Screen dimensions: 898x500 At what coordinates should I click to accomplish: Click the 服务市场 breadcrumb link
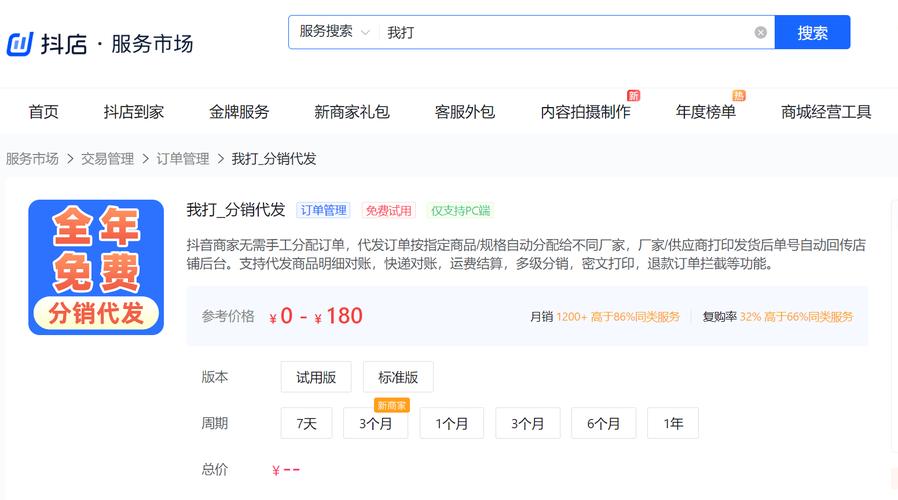(x=32, y=159)
